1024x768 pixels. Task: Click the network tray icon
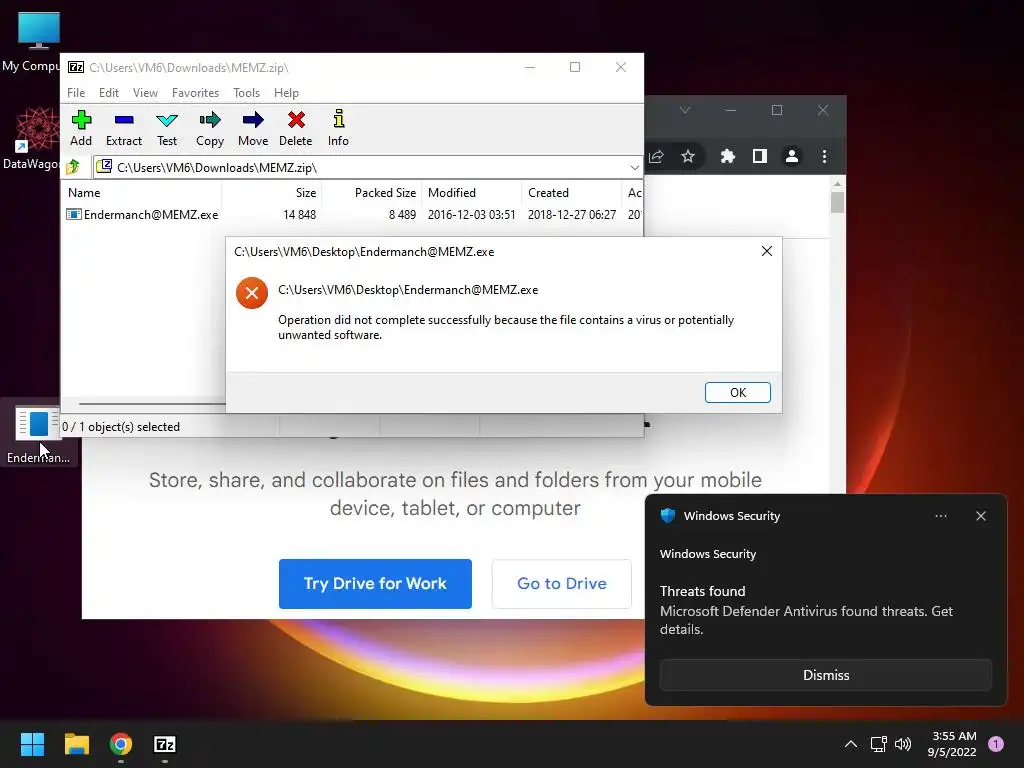click(x=878, y=744)
